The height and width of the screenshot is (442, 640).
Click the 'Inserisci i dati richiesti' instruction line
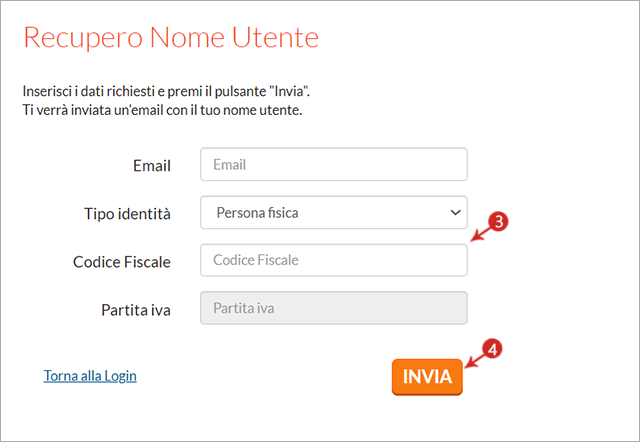166,91
